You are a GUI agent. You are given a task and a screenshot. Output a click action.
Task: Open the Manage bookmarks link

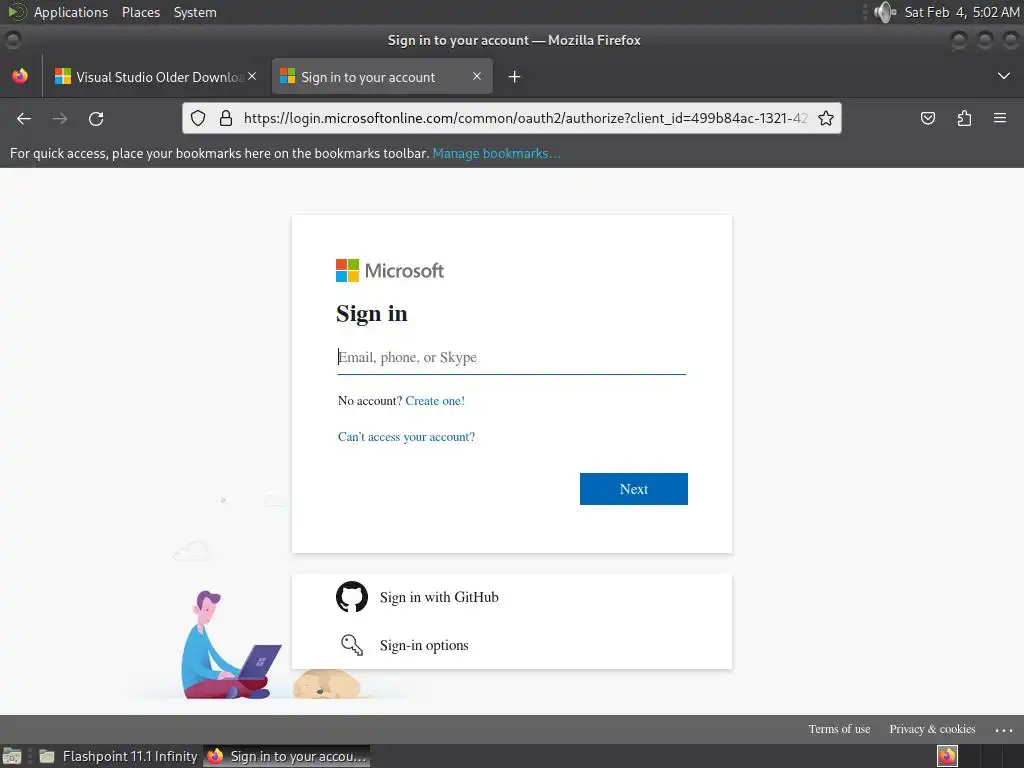point(496,153)
